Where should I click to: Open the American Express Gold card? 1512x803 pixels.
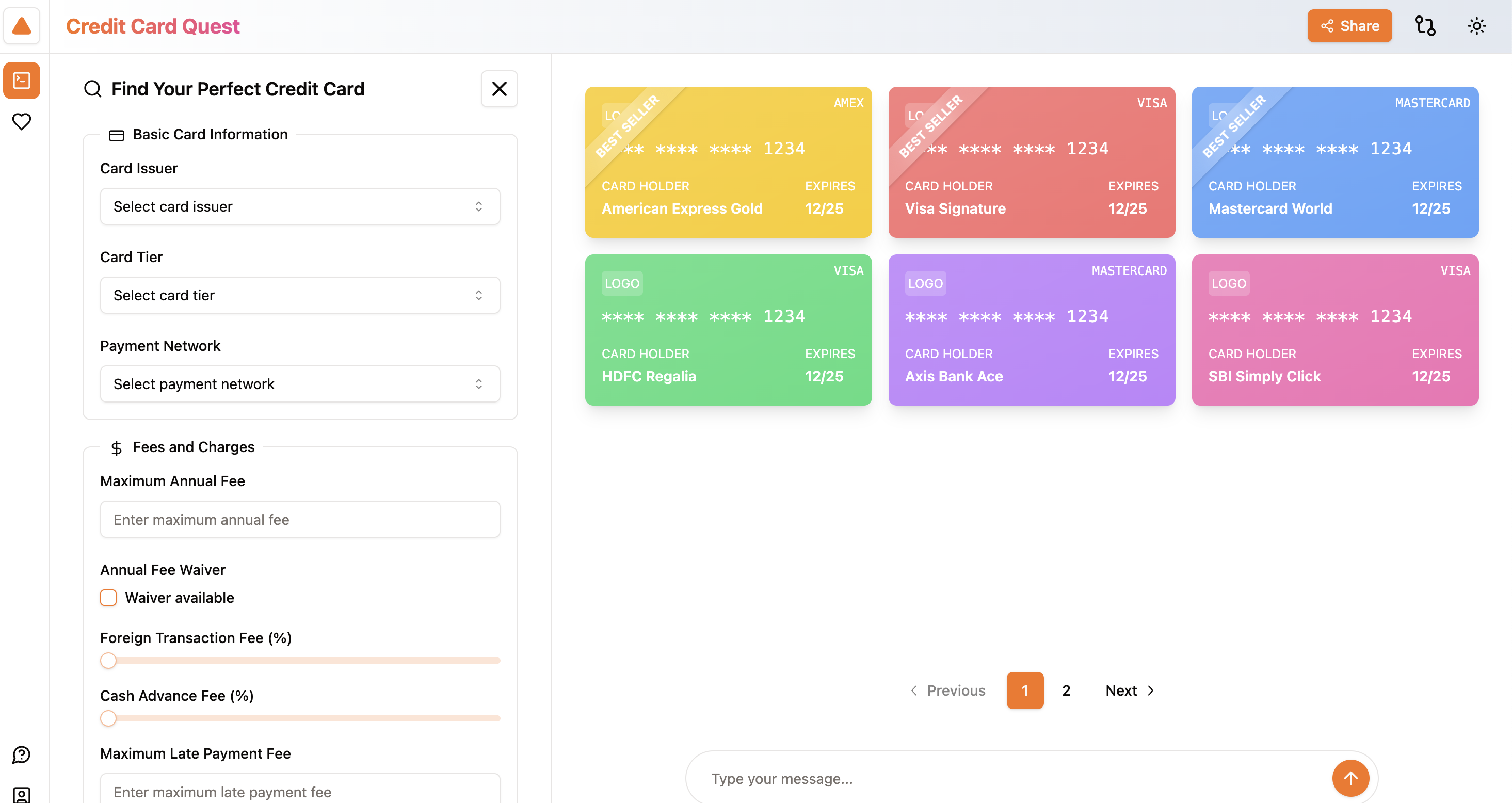point(729,163)
